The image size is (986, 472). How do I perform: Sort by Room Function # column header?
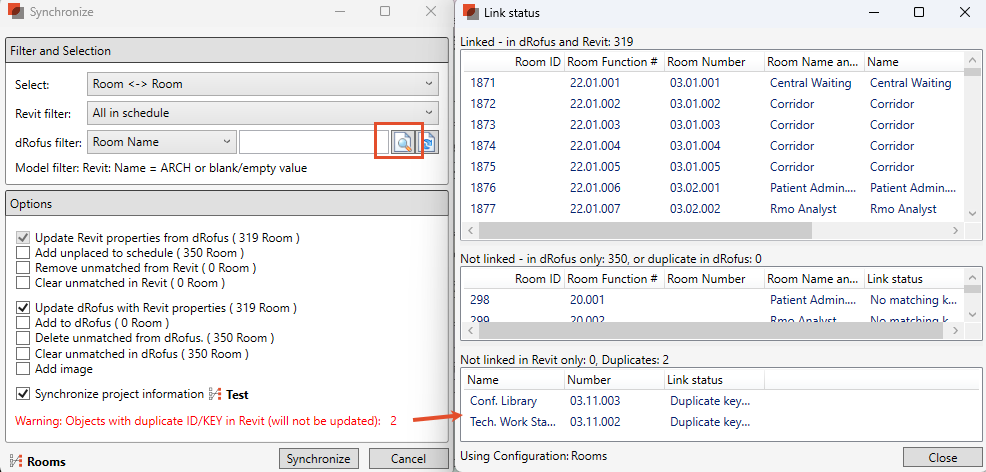pyautogui.click(x=612, y=62)
